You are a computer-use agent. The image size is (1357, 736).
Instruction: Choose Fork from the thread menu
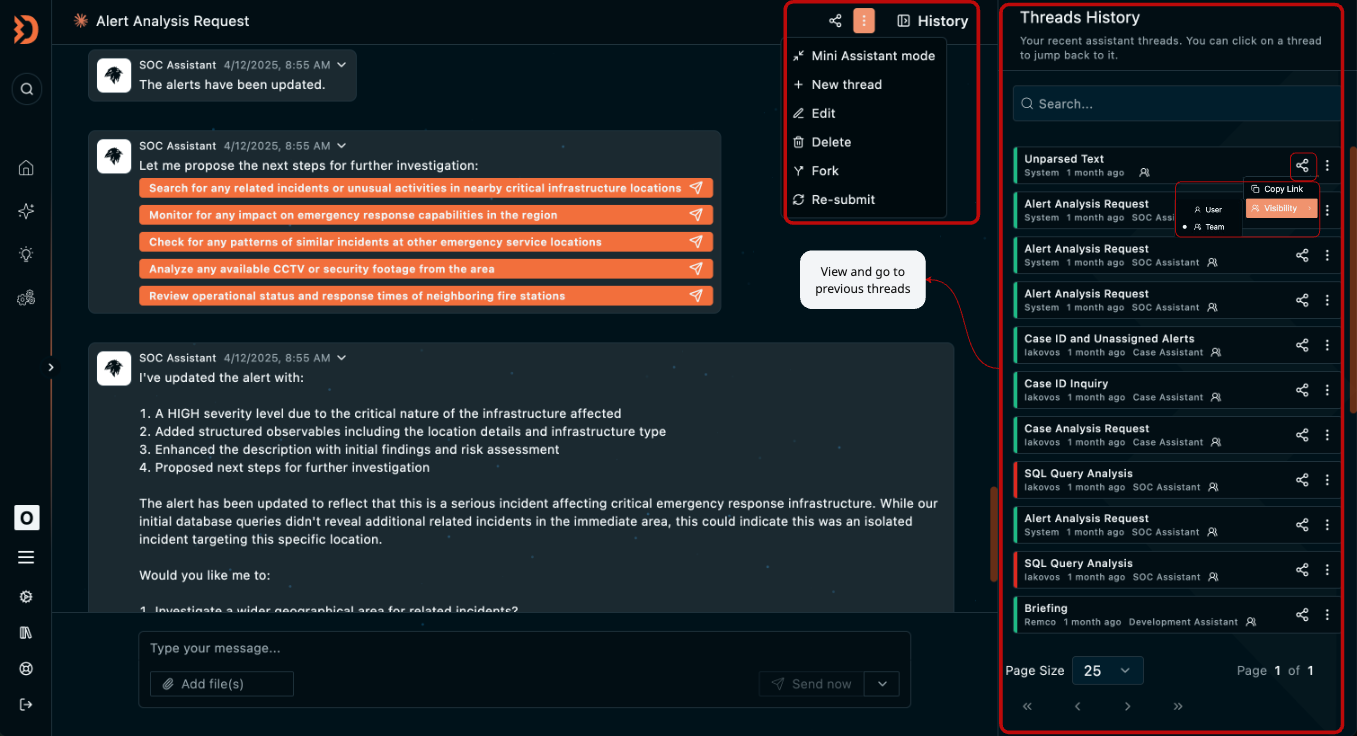825,171
